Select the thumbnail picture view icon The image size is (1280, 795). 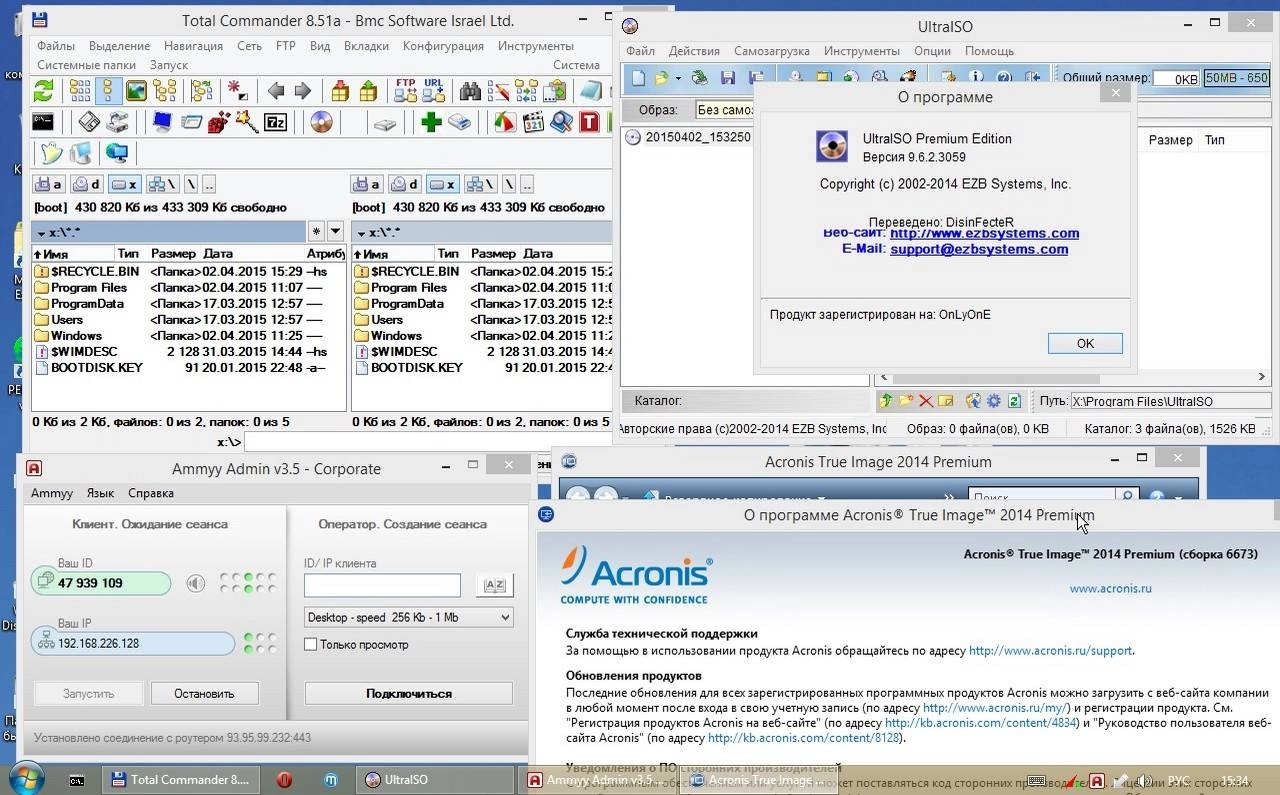(136, 92)
